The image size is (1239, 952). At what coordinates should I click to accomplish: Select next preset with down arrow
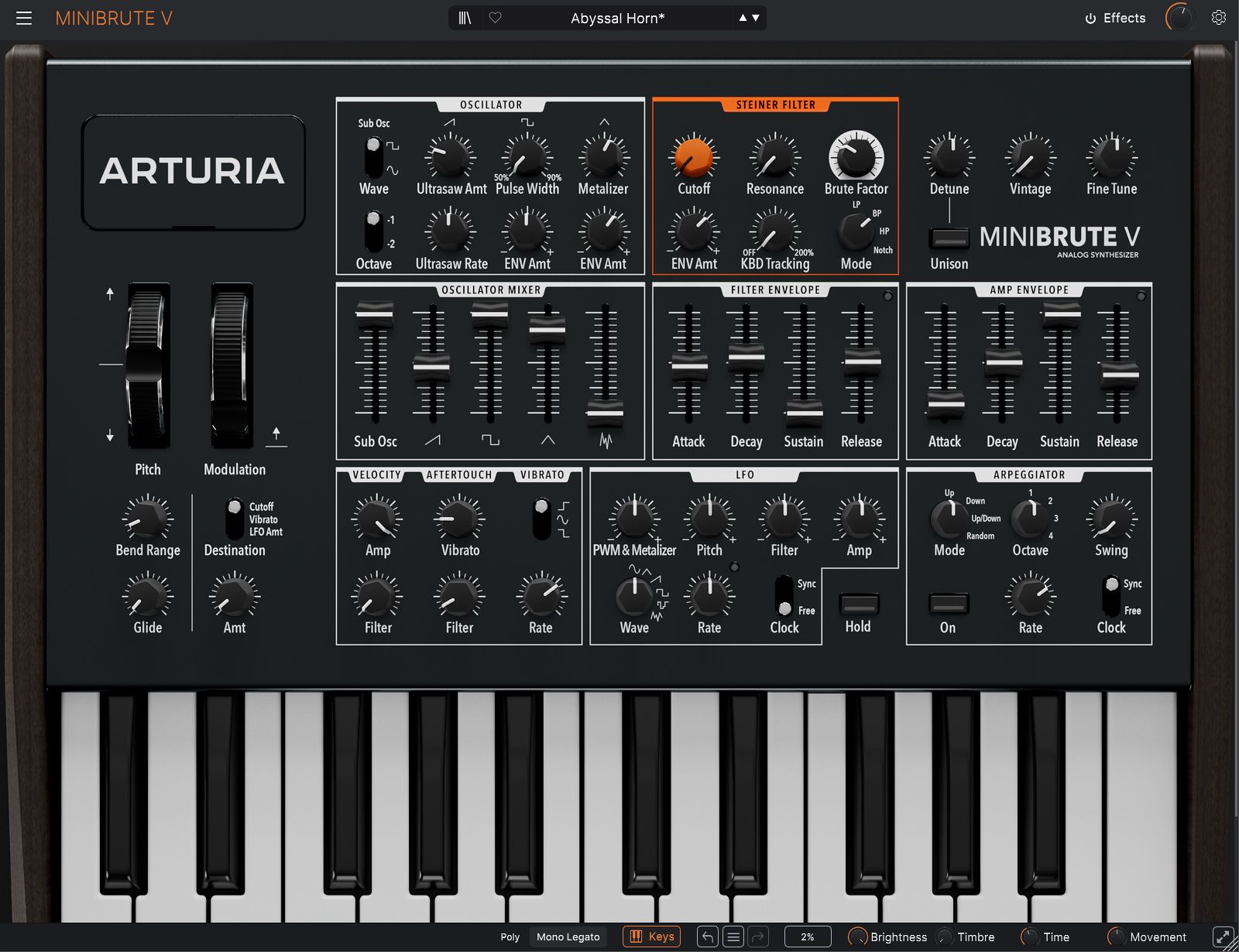tap(756, 18)
